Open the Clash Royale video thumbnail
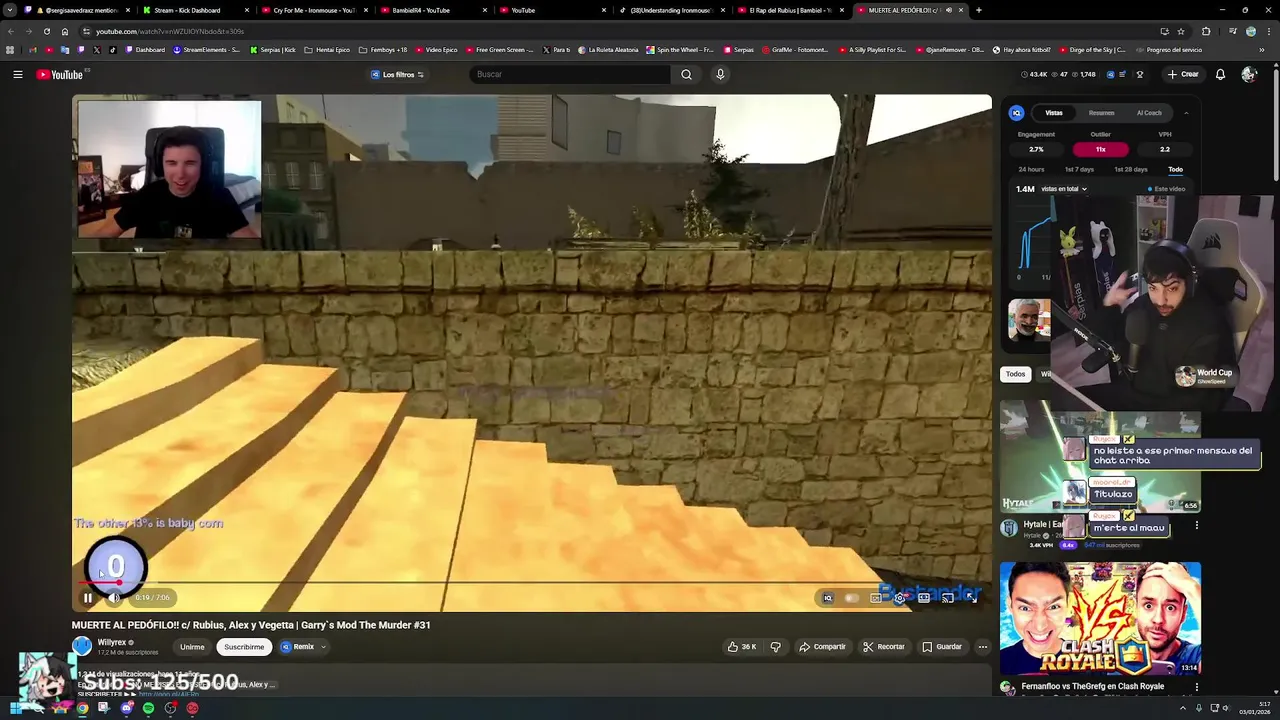Image resolution: width=1280 pixels, height=720 pixels. (x=1100, y=619)
